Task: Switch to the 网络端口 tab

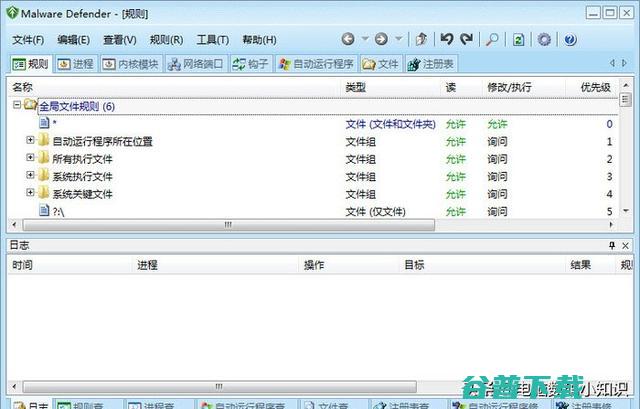Action: coord(196,64)
